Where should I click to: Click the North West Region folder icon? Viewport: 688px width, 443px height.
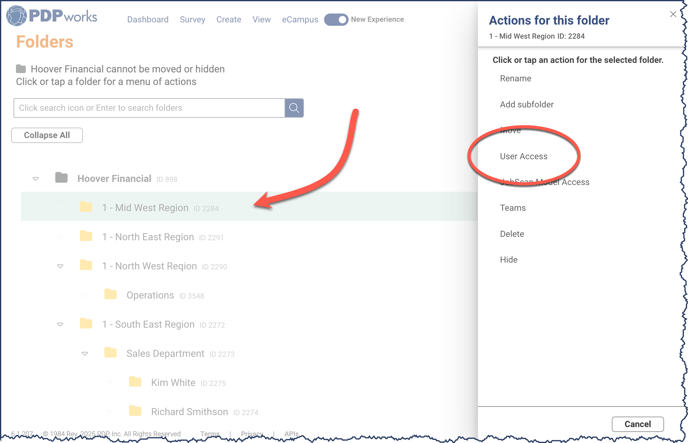86,265
